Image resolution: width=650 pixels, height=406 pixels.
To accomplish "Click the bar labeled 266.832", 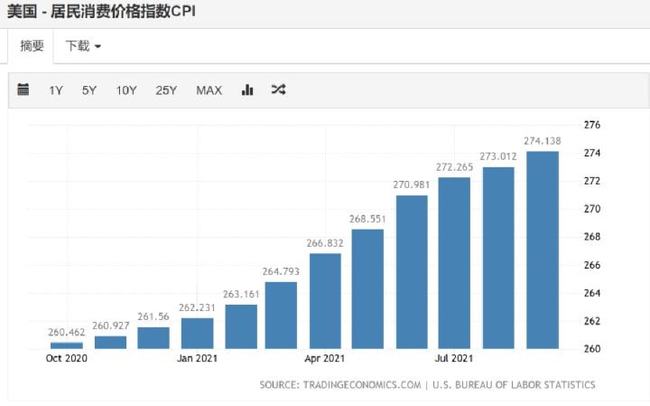I will coord(325,301).
